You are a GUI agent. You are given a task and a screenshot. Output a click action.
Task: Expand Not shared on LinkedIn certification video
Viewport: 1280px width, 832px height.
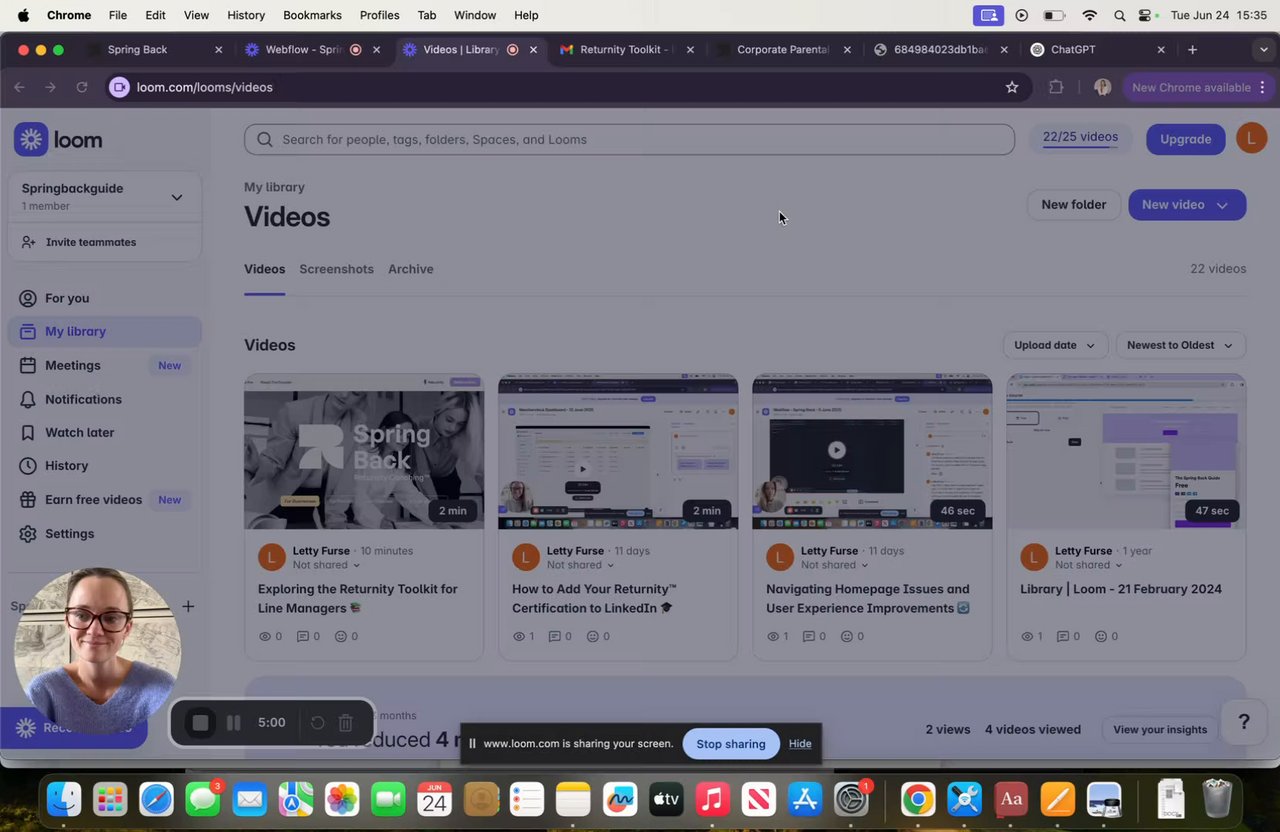580,565
